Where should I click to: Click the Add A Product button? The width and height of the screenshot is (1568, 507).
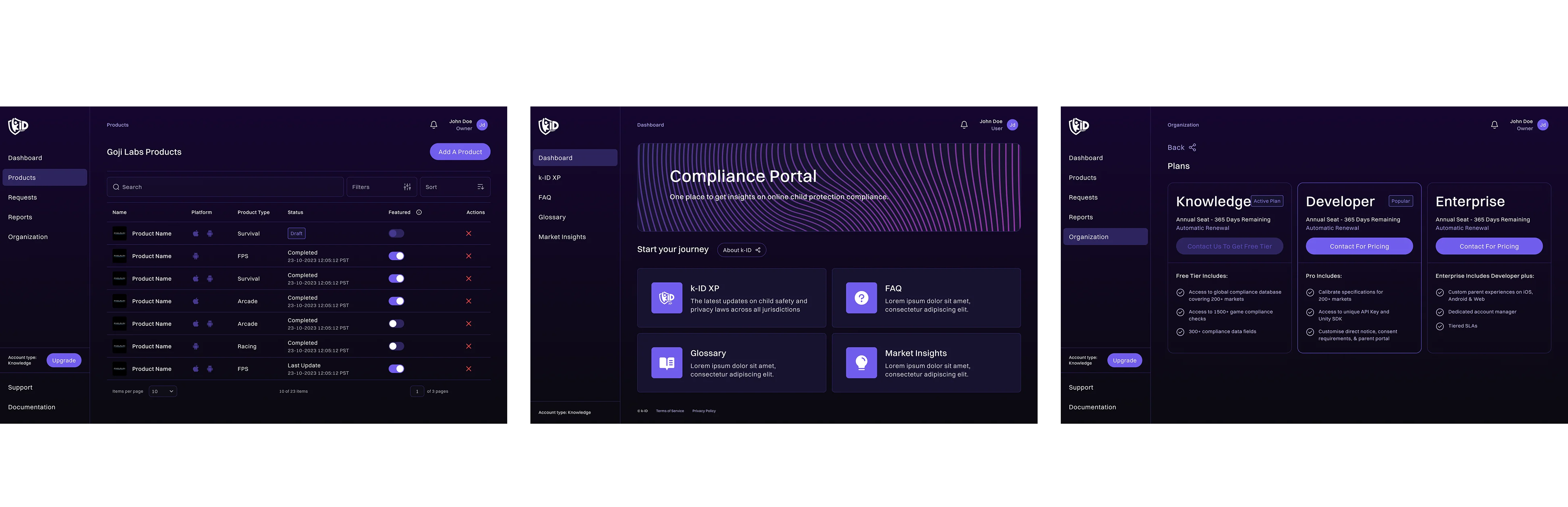(459, 152)
